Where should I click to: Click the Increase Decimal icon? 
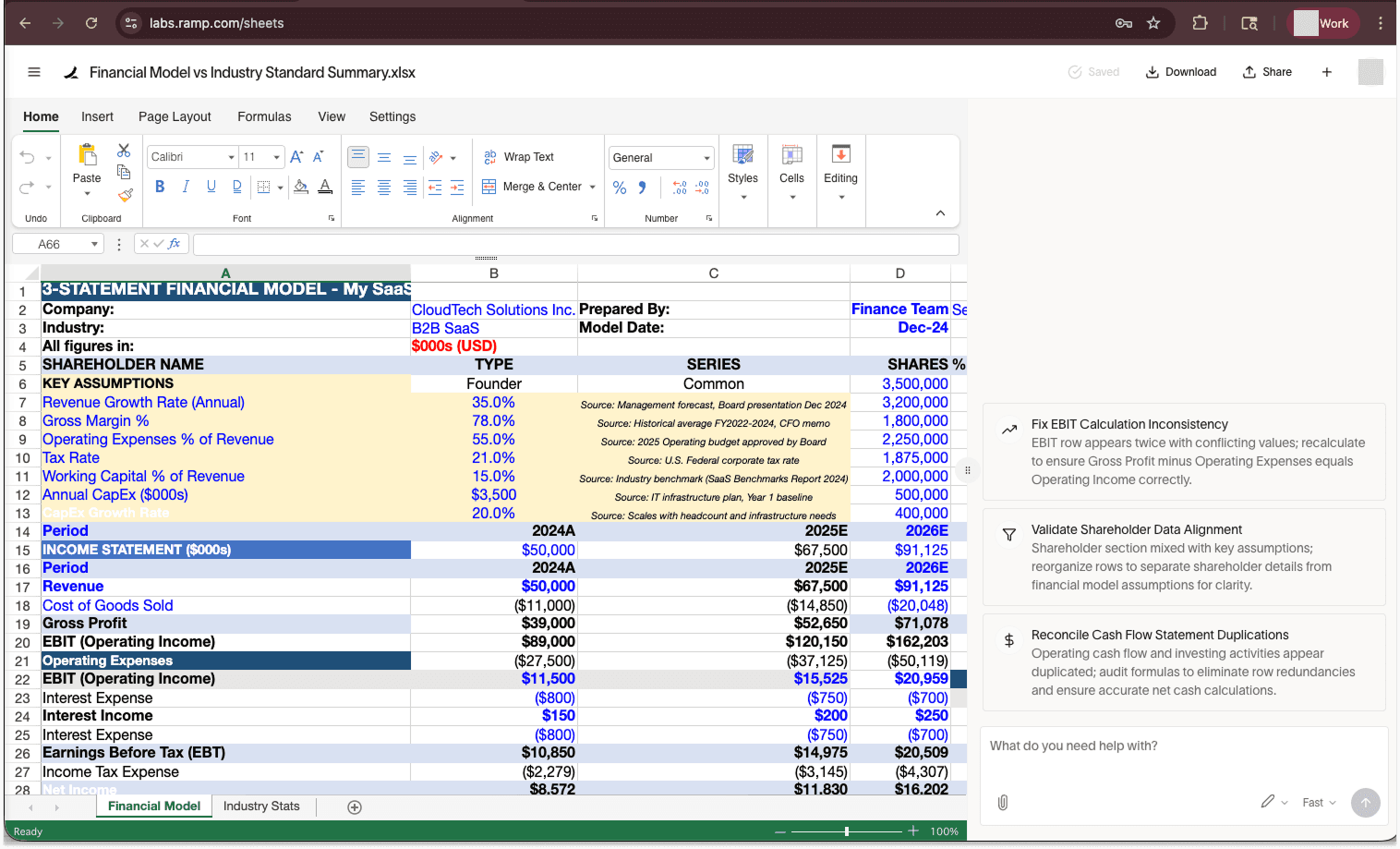pos(679,187)
